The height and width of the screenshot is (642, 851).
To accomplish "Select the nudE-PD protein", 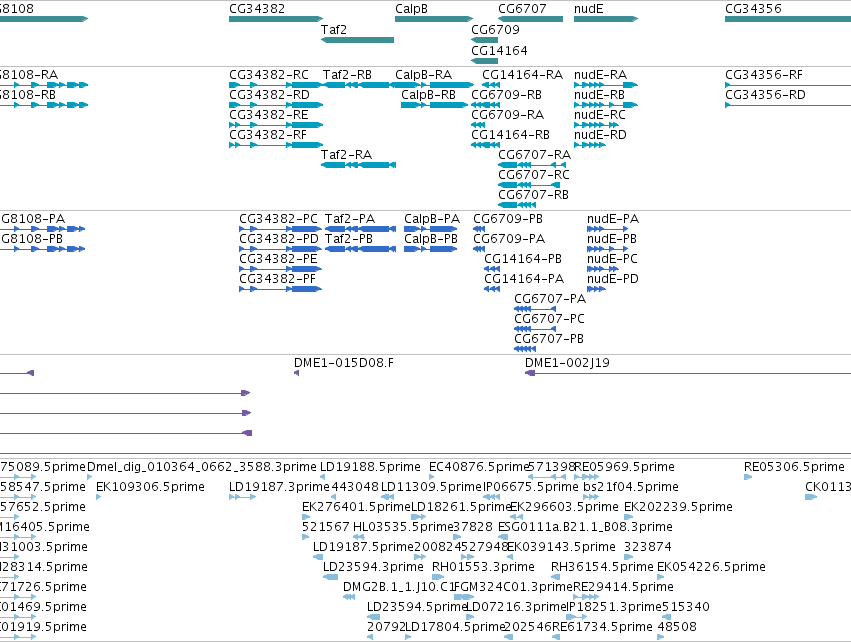I will pyautogui.click(x=613, y=279).
